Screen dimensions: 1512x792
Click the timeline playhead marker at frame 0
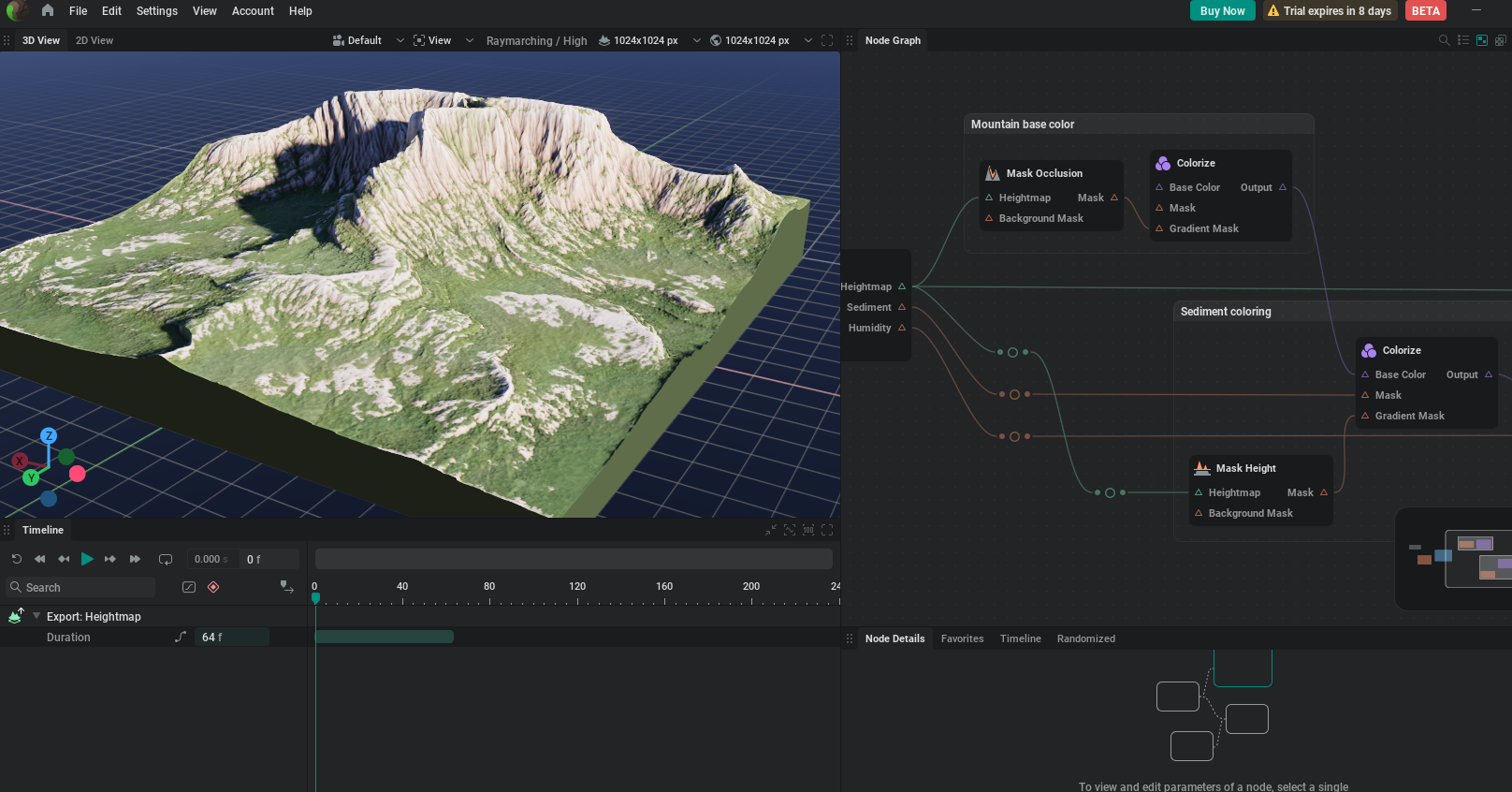click(x=315, y=597)
